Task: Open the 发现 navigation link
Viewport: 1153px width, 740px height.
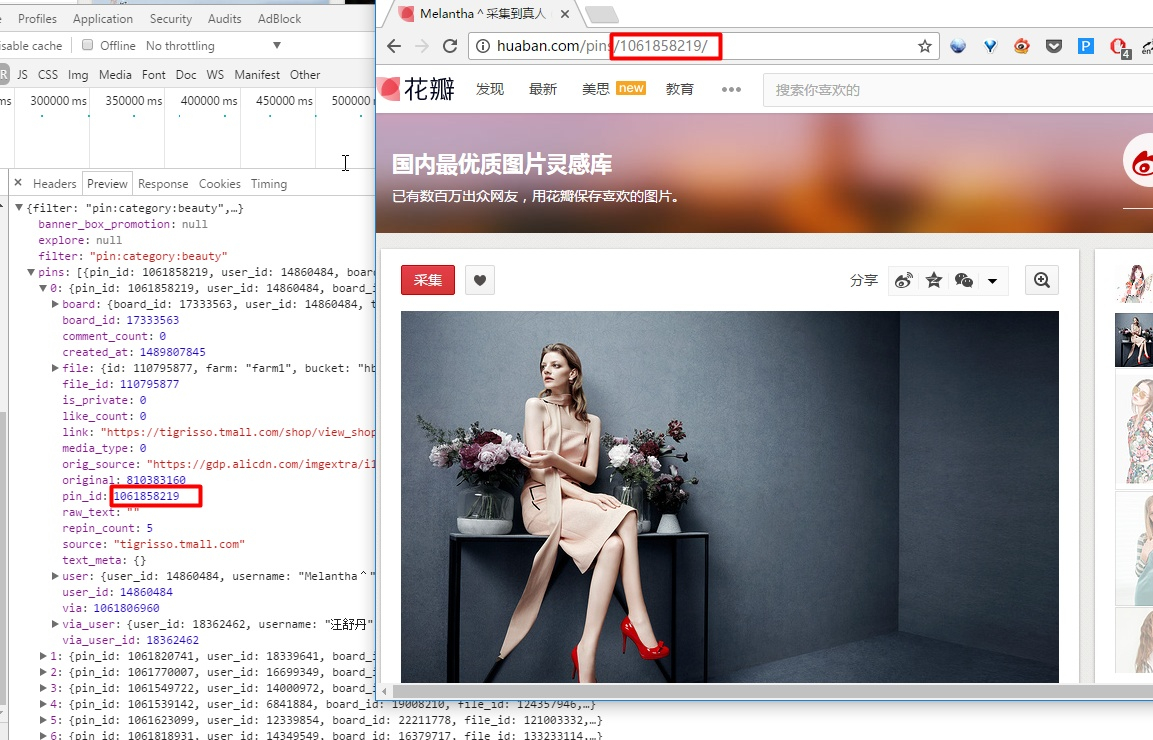Action: click(490, 89)
